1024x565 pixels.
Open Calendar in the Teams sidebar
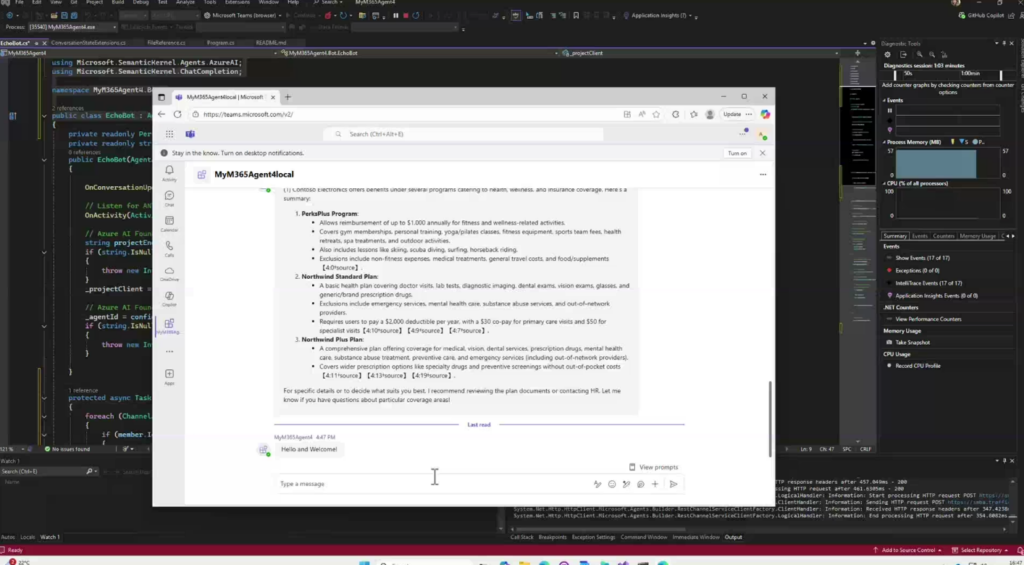(x=169, y=223)
